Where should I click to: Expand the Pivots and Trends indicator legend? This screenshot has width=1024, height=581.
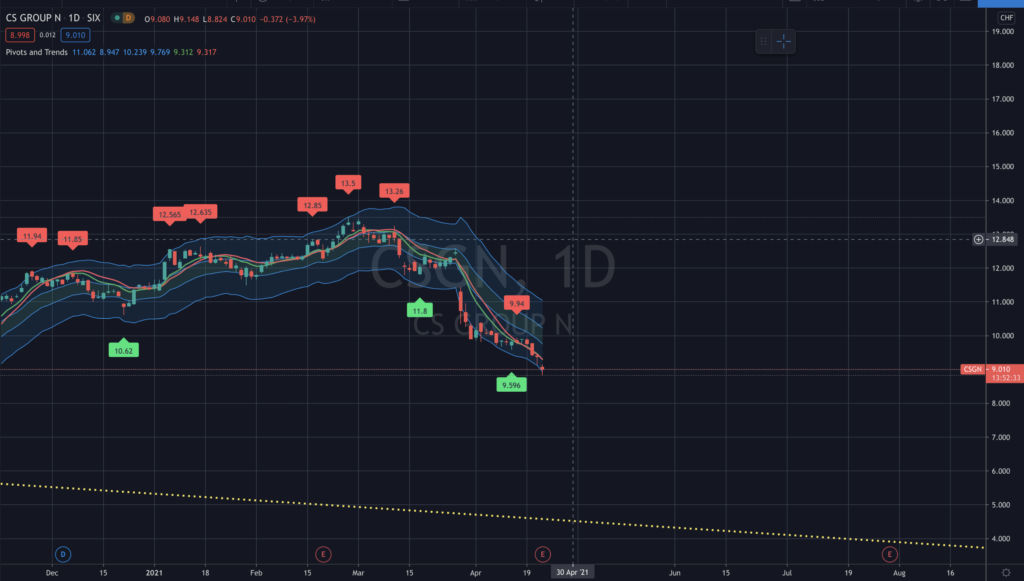point(37,52)
